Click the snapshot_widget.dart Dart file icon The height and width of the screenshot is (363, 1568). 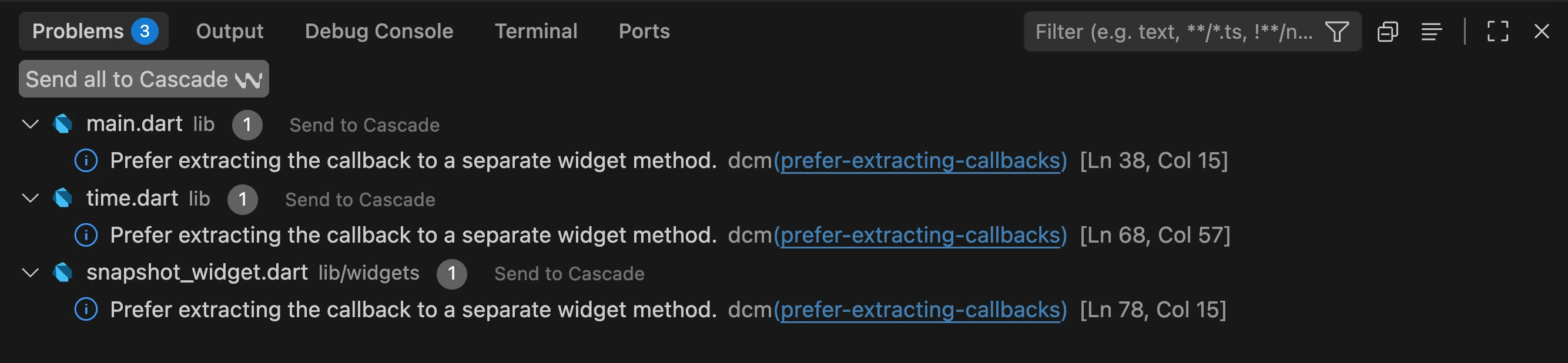coord(63,273)
